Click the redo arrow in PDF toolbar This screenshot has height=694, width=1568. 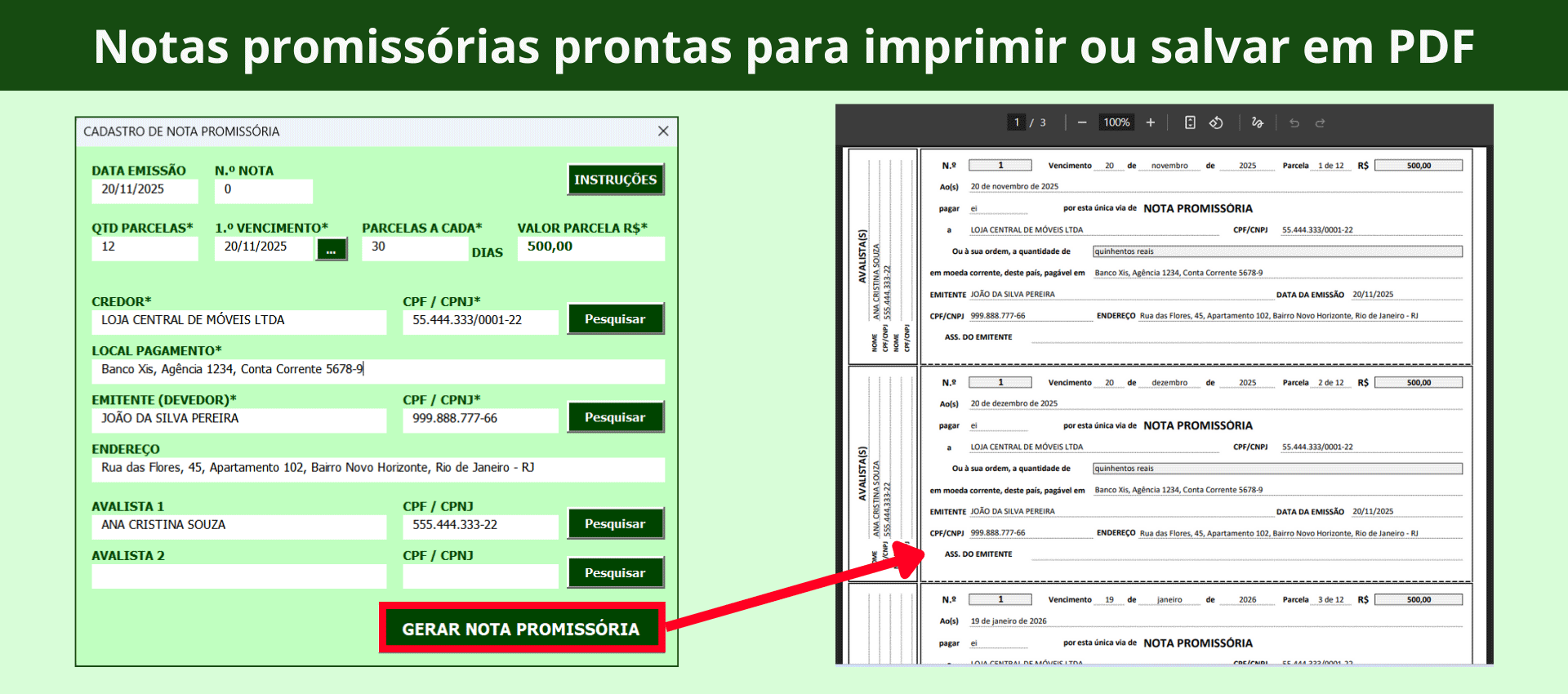click(x=1320, y=122)
